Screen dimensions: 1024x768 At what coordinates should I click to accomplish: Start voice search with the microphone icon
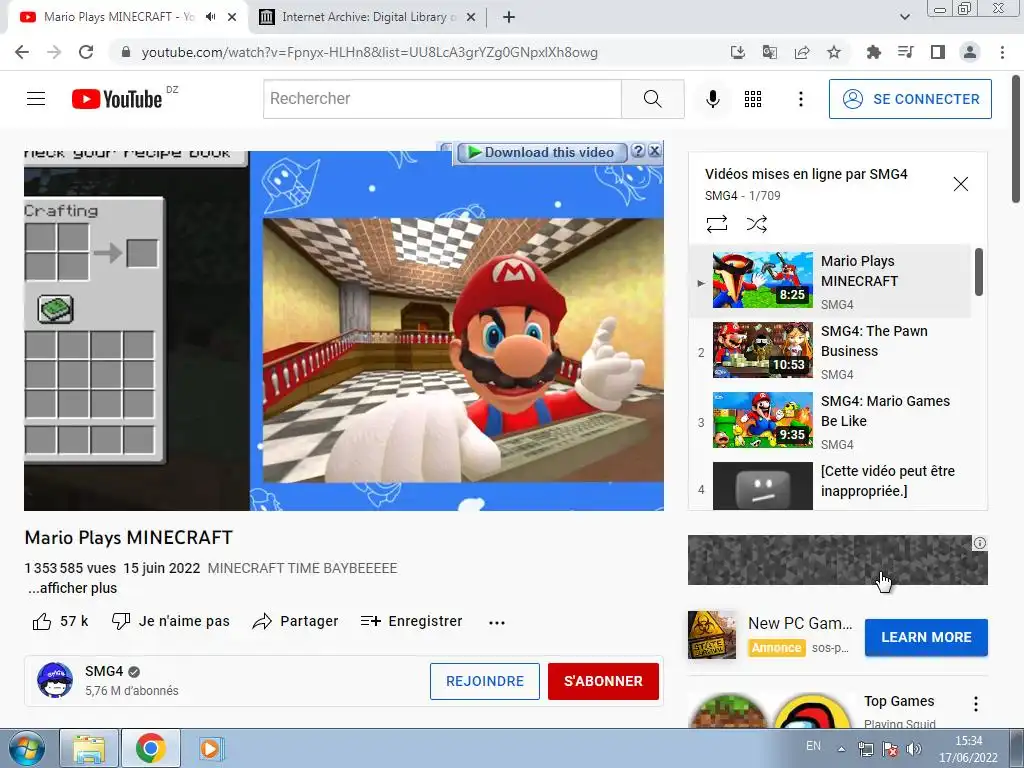point(712,99)
